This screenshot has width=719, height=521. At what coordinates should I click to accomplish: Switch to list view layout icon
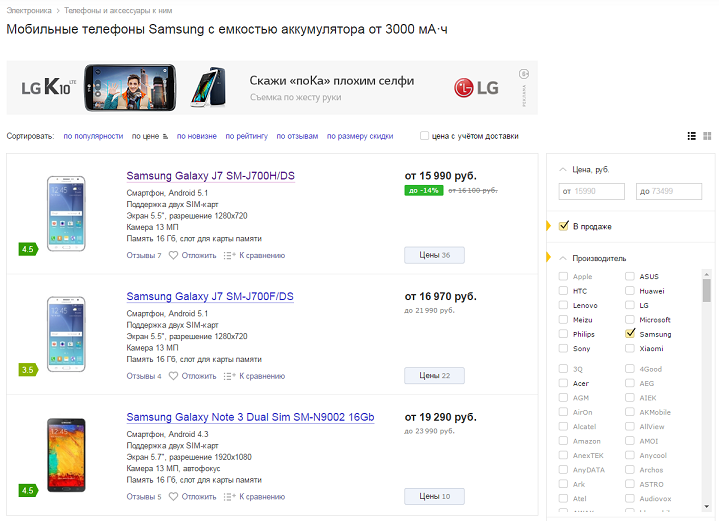point(691,136)
